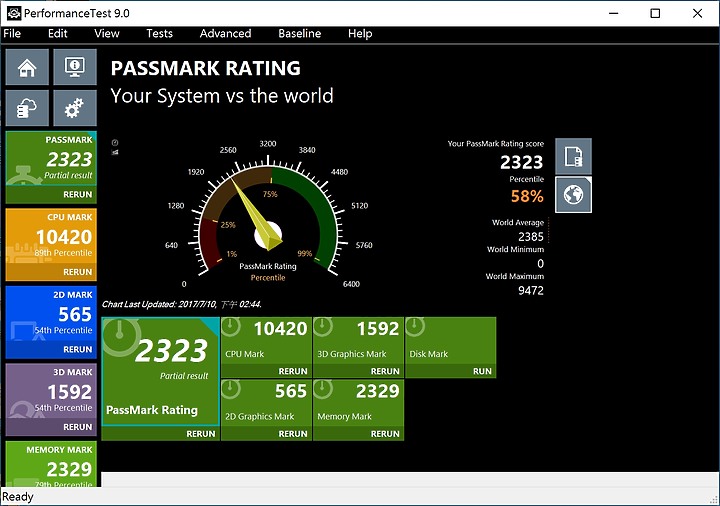Click RUN under Disk Mark tile
Viewport: 720px width, 506px height.
[482, 371]
